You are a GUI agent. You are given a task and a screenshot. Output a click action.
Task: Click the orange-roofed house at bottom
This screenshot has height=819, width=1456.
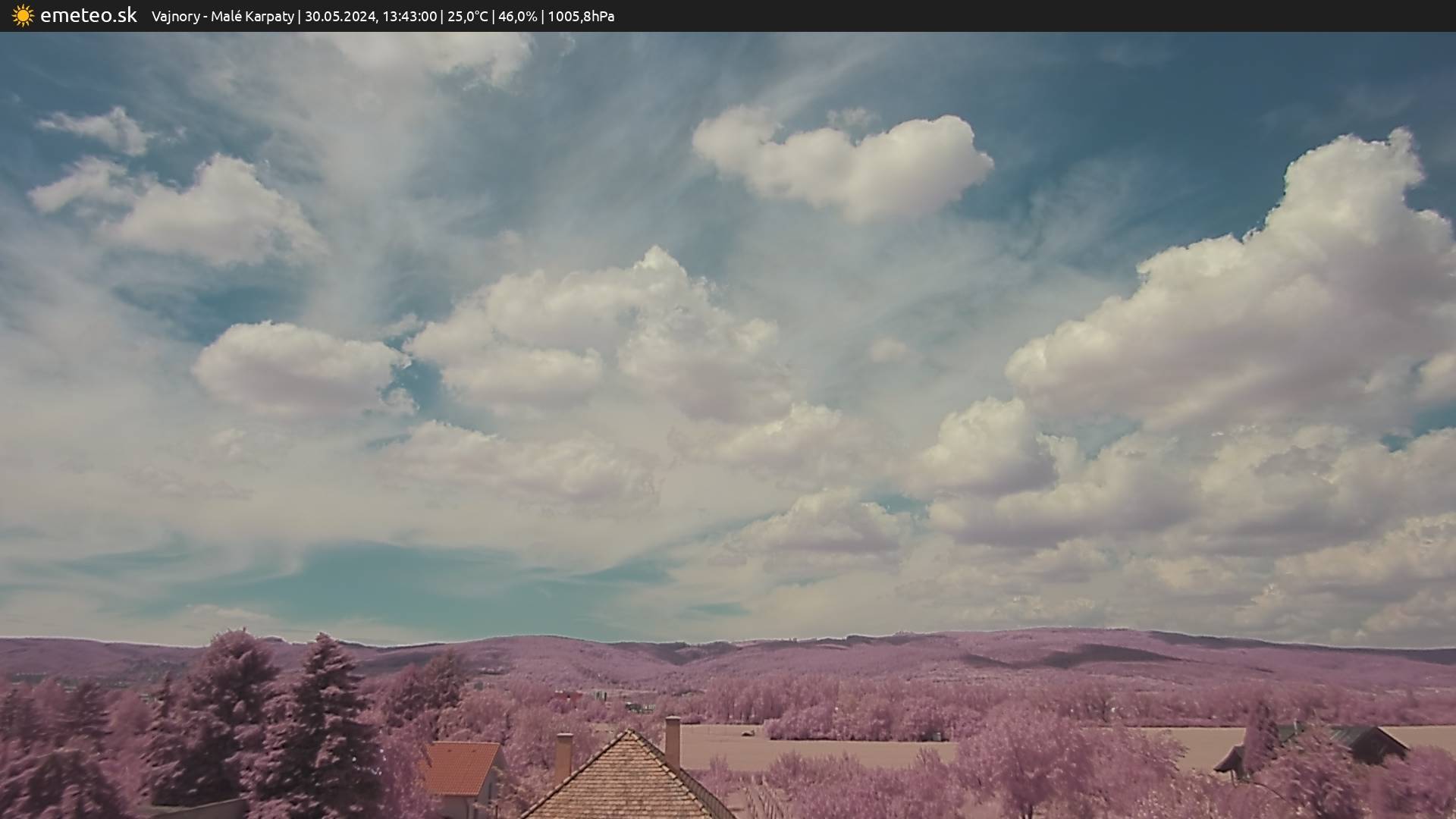tap(461, 770)
